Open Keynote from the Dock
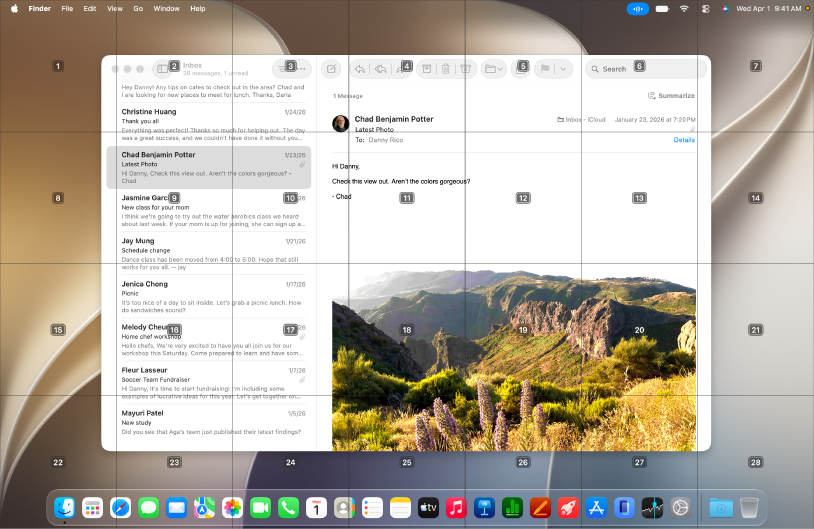Image resolution: width=814 pixels, height=529 pixels. tap(484, 508)
